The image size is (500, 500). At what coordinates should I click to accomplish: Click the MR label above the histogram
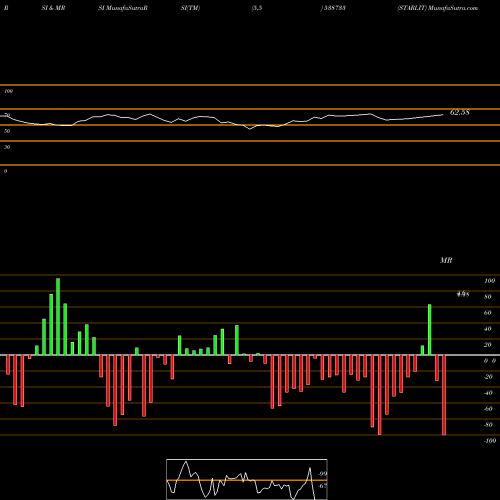[446, 260]
